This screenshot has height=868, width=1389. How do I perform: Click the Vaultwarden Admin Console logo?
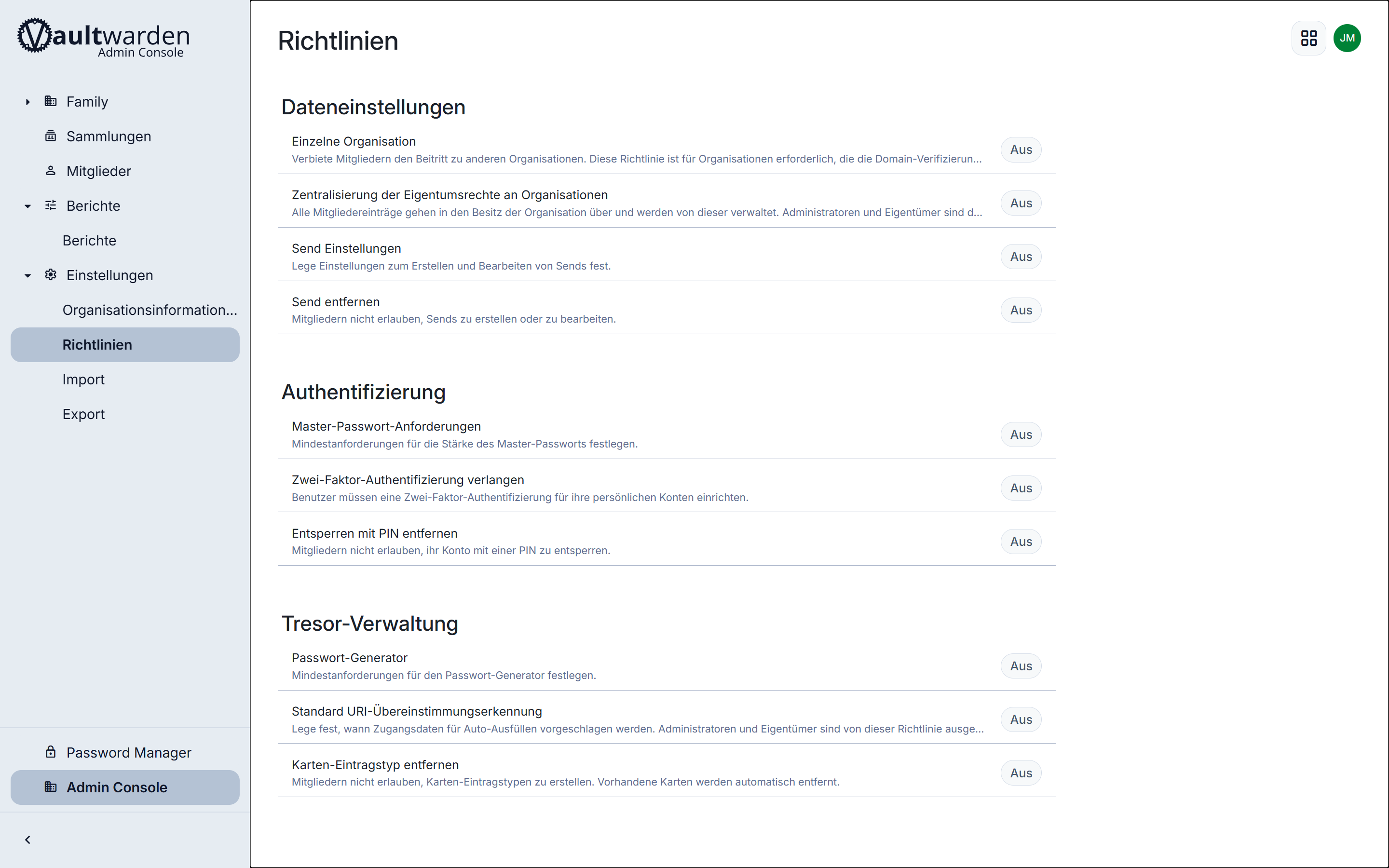point(104,38)
